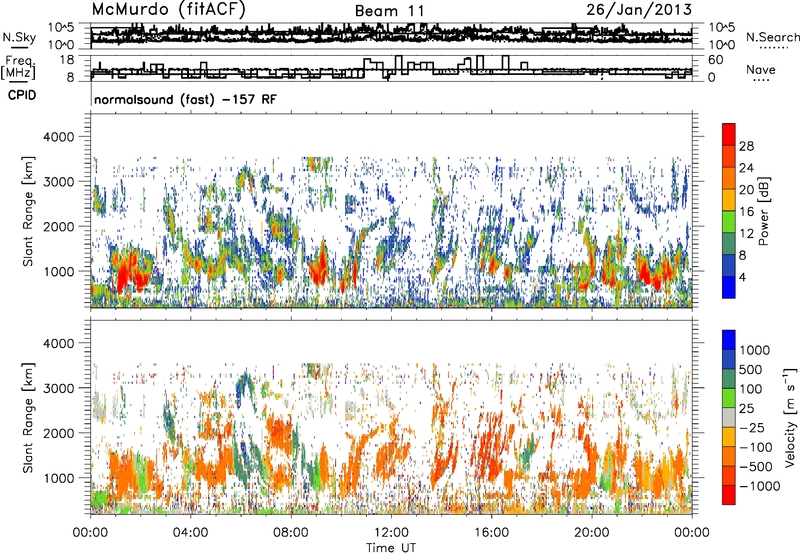
Task: Click '1000' on the velocity panel range axis
Action: tap(59, 478)
